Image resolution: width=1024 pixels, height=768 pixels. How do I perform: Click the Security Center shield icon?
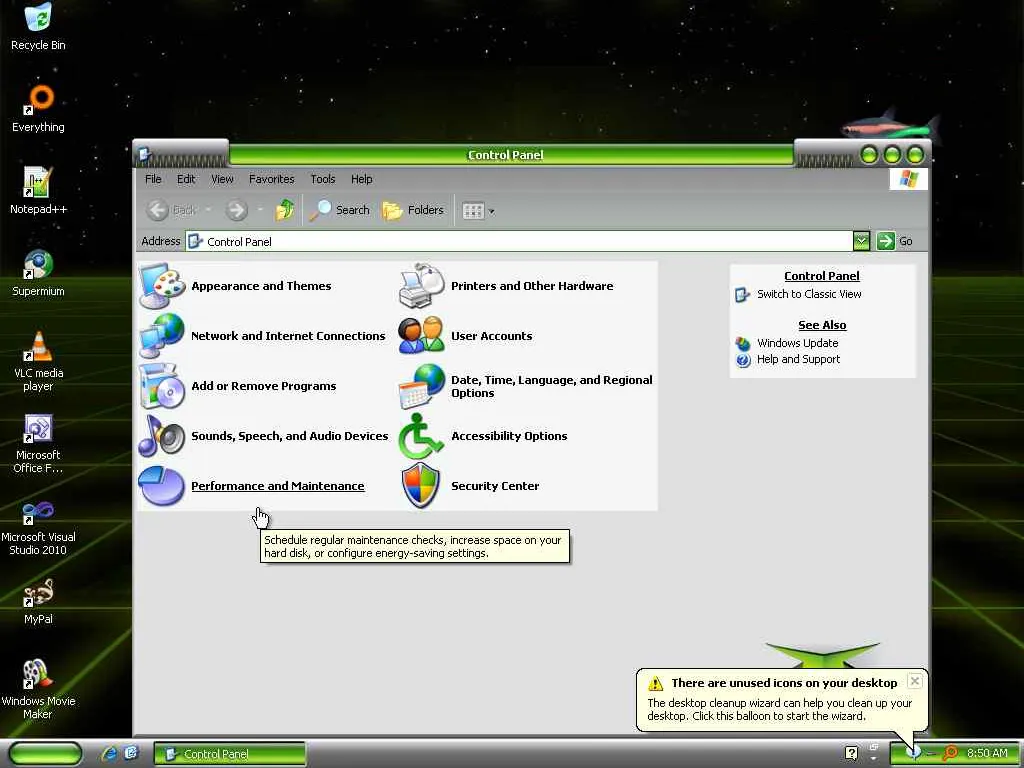(x=421, y=486)
